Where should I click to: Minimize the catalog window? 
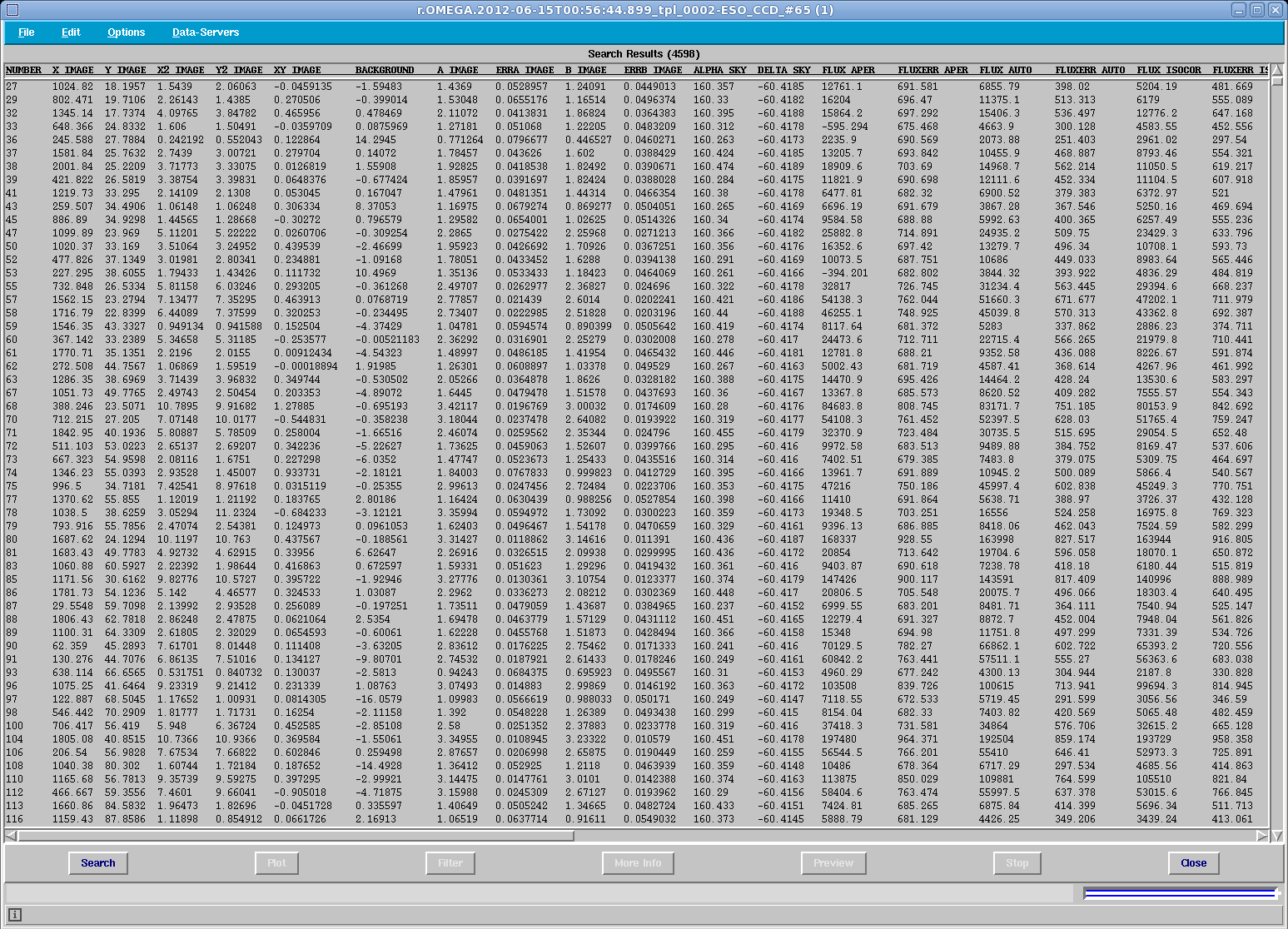click(1240, 10)
